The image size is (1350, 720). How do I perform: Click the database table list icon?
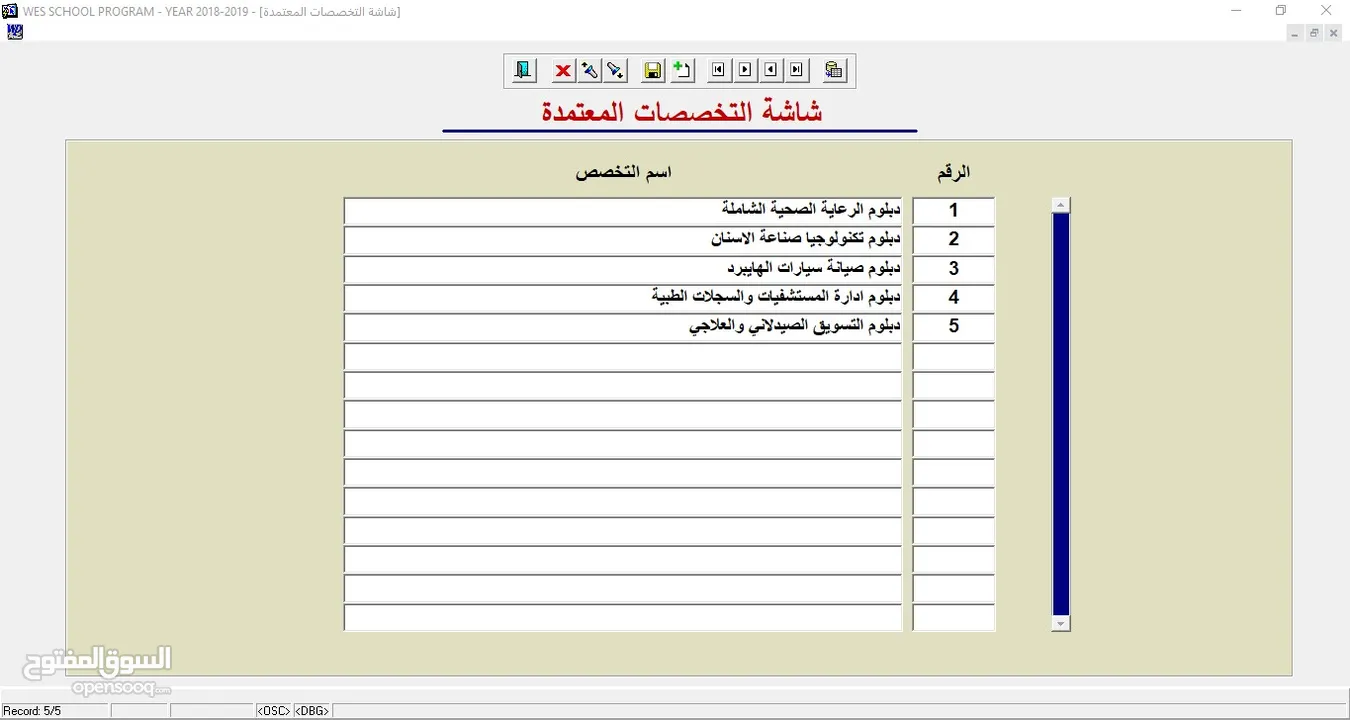click(834, 70)
